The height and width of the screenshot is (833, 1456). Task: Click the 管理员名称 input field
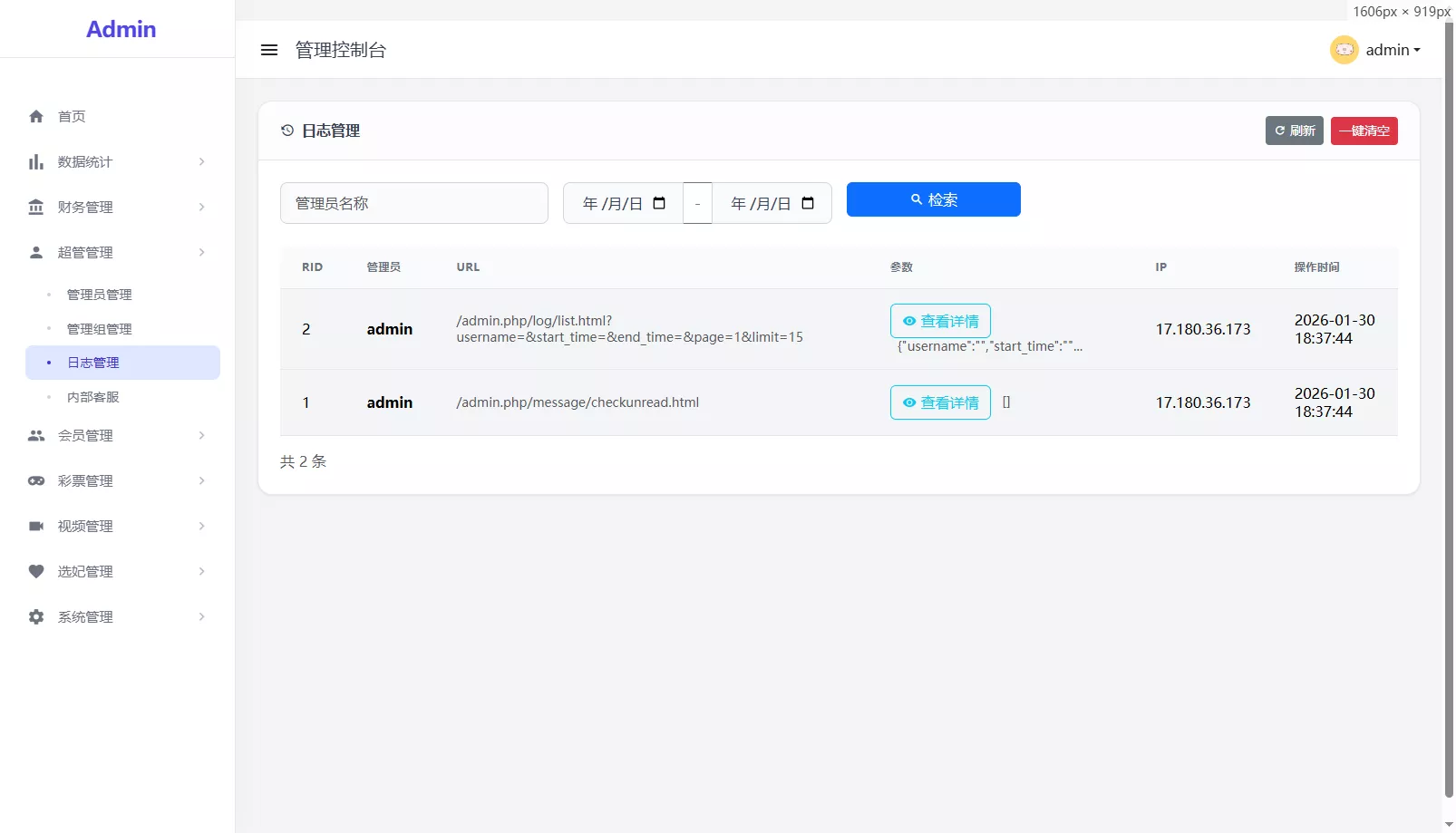click(413, 203)
